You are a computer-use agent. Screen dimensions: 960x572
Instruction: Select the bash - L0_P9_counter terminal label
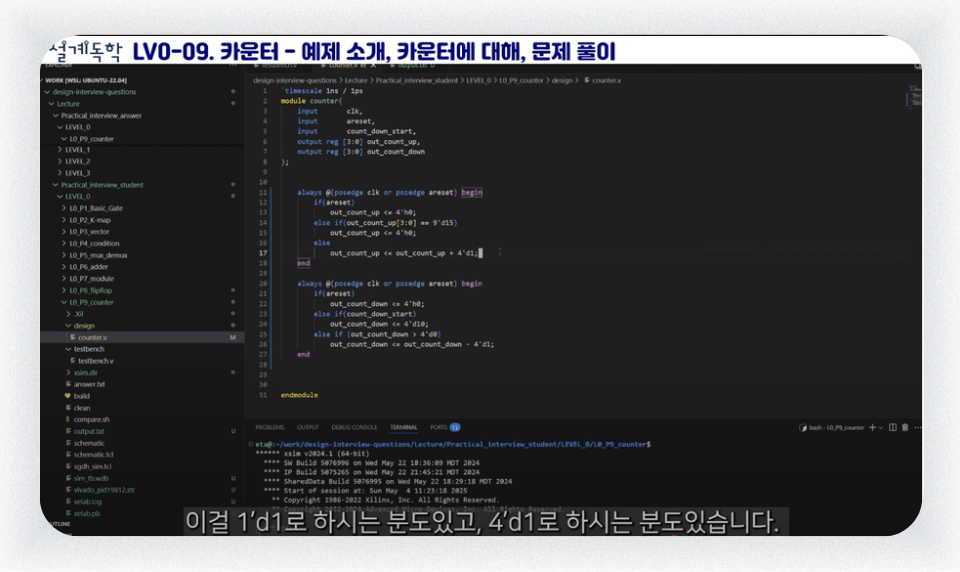[836, 427]
